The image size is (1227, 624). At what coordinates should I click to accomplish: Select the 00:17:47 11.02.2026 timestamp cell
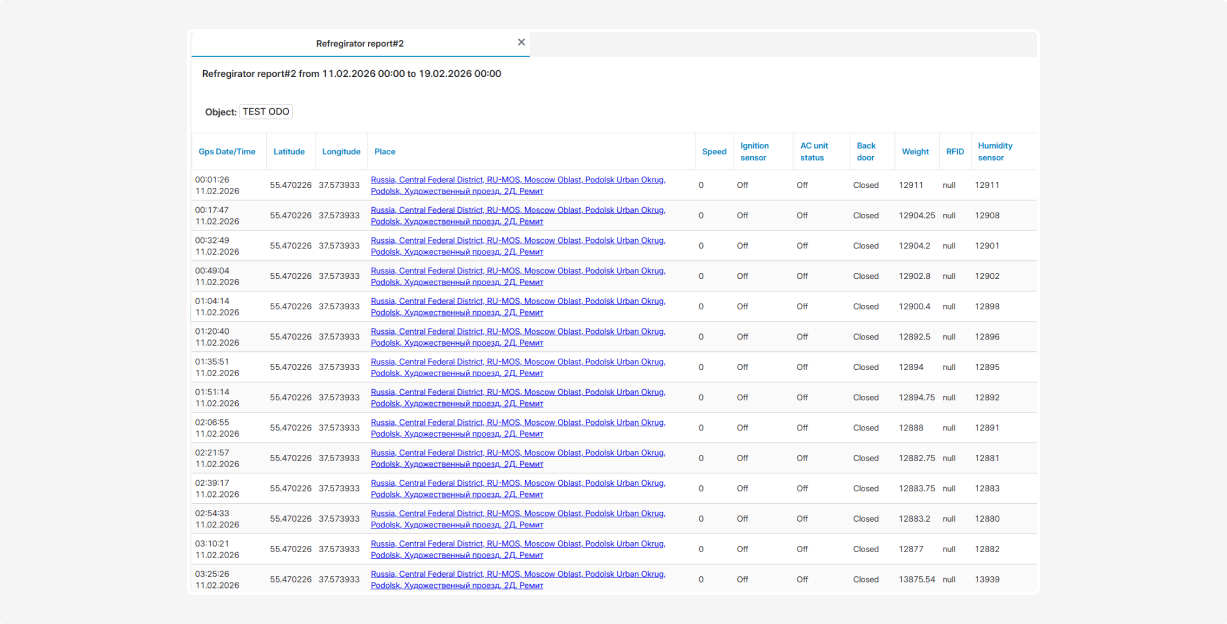[217, 216]
